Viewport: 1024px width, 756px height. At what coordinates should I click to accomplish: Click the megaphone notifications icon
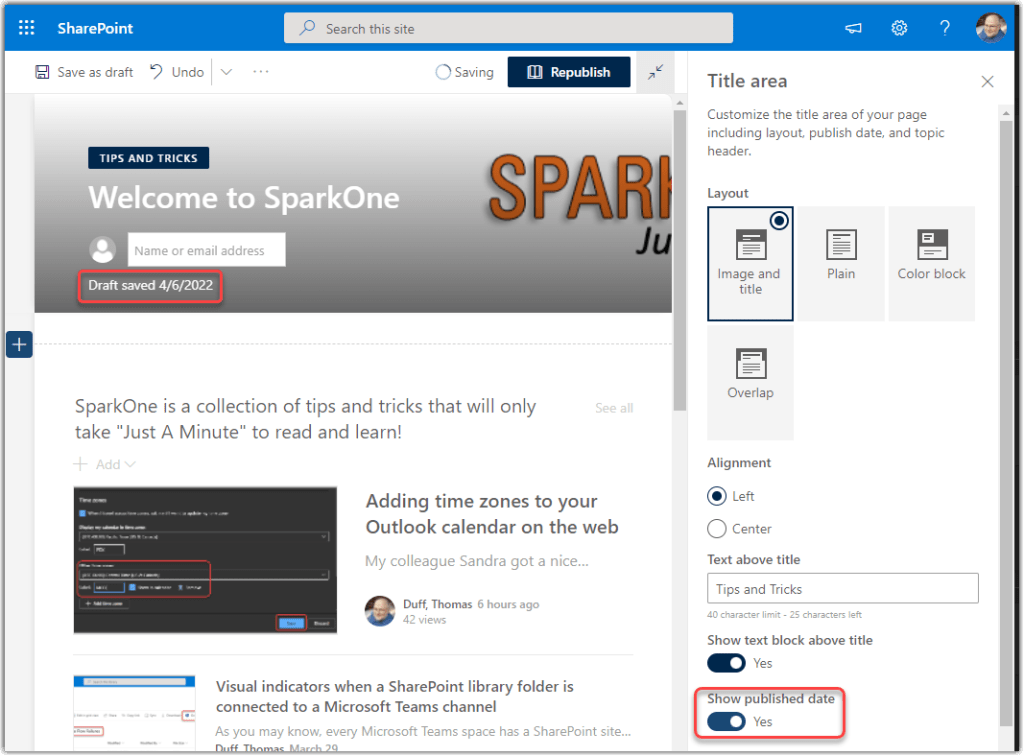pyautogui.click(x=853, y=28)
